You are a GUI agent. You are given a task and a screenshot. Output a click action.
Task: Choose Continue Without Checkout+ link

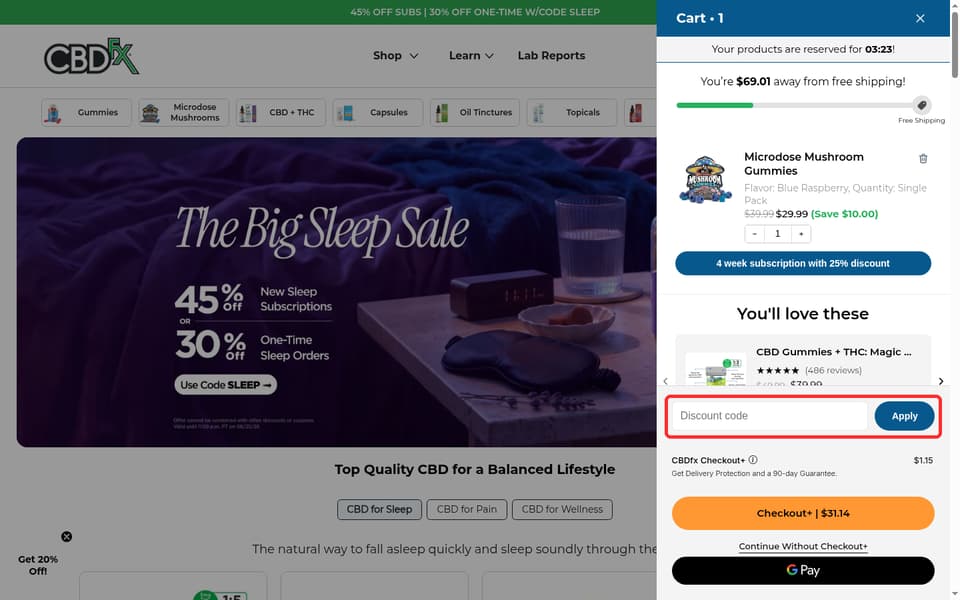click(803, 546)
